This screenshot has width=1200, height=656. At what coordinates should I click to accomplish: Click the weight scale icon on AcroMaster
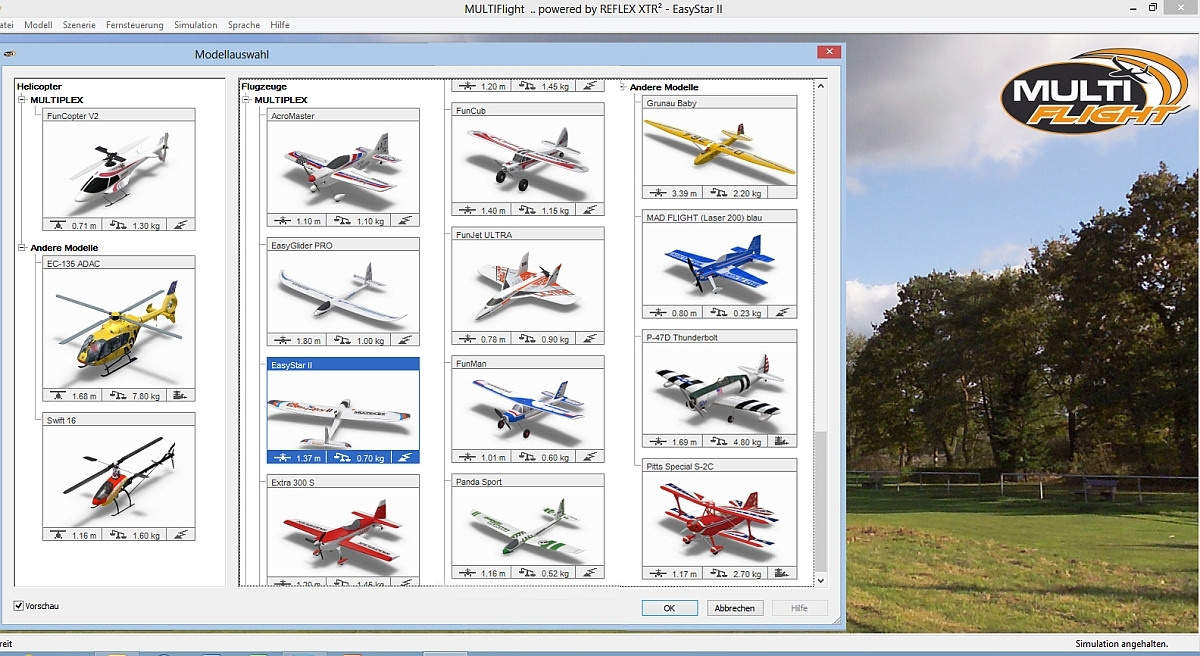(x=342, y=220)
